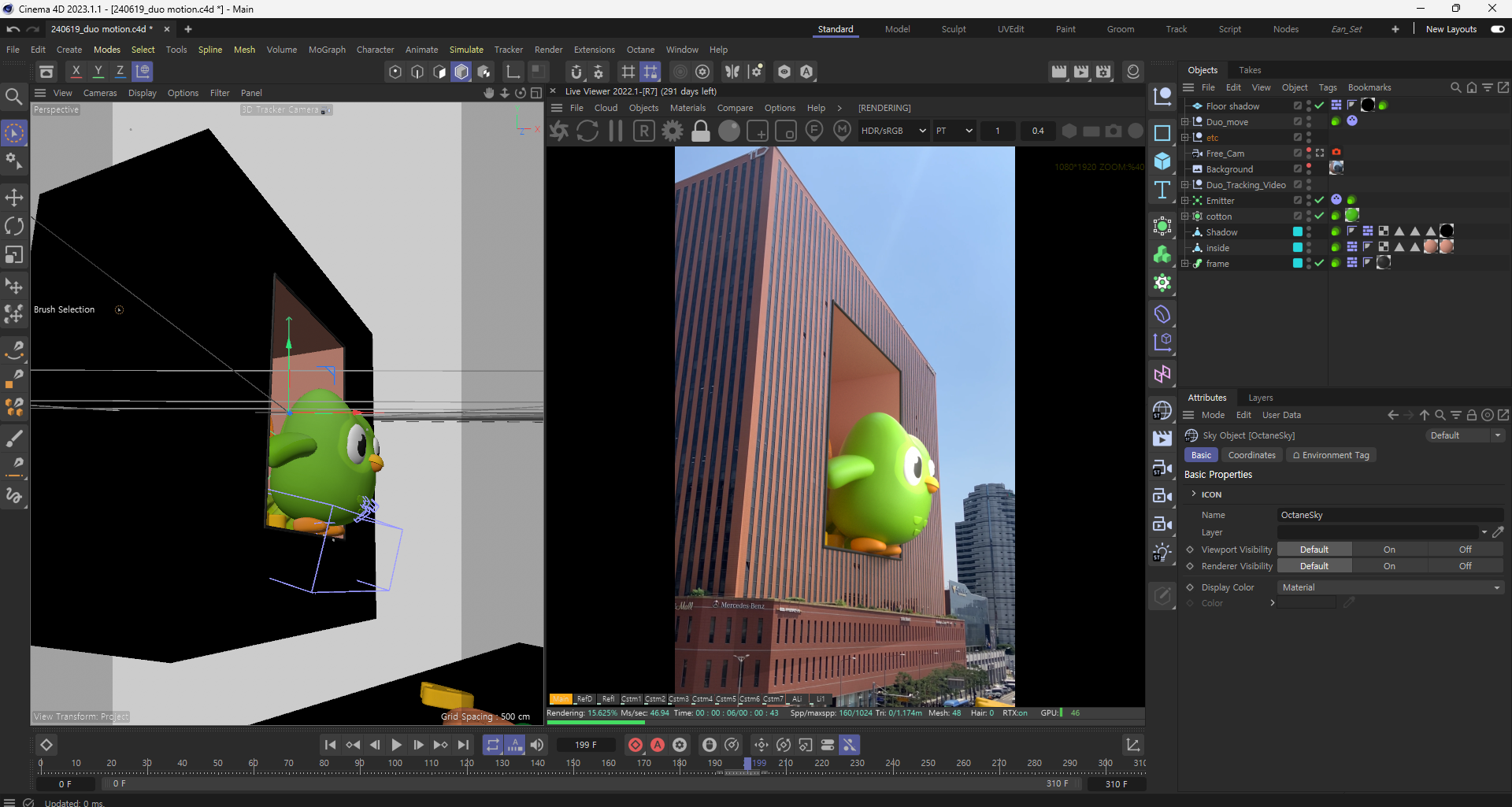Open the HDR/sRGB dropdown
This screenshot has width=1512, height=807.
coord(893,131)
